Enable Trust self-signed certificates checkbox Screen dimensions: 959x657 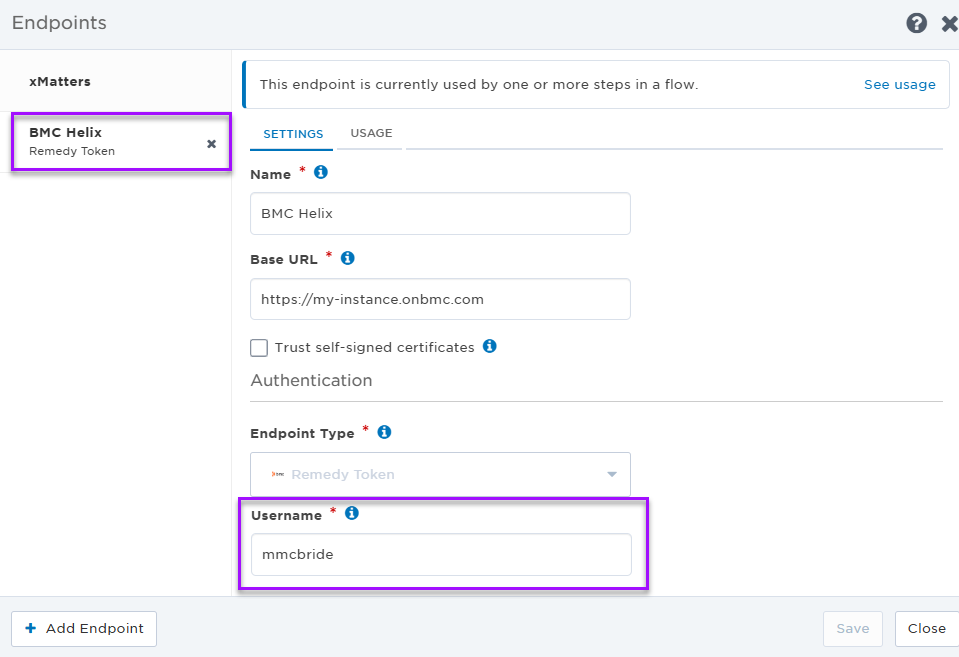point(259,347)
